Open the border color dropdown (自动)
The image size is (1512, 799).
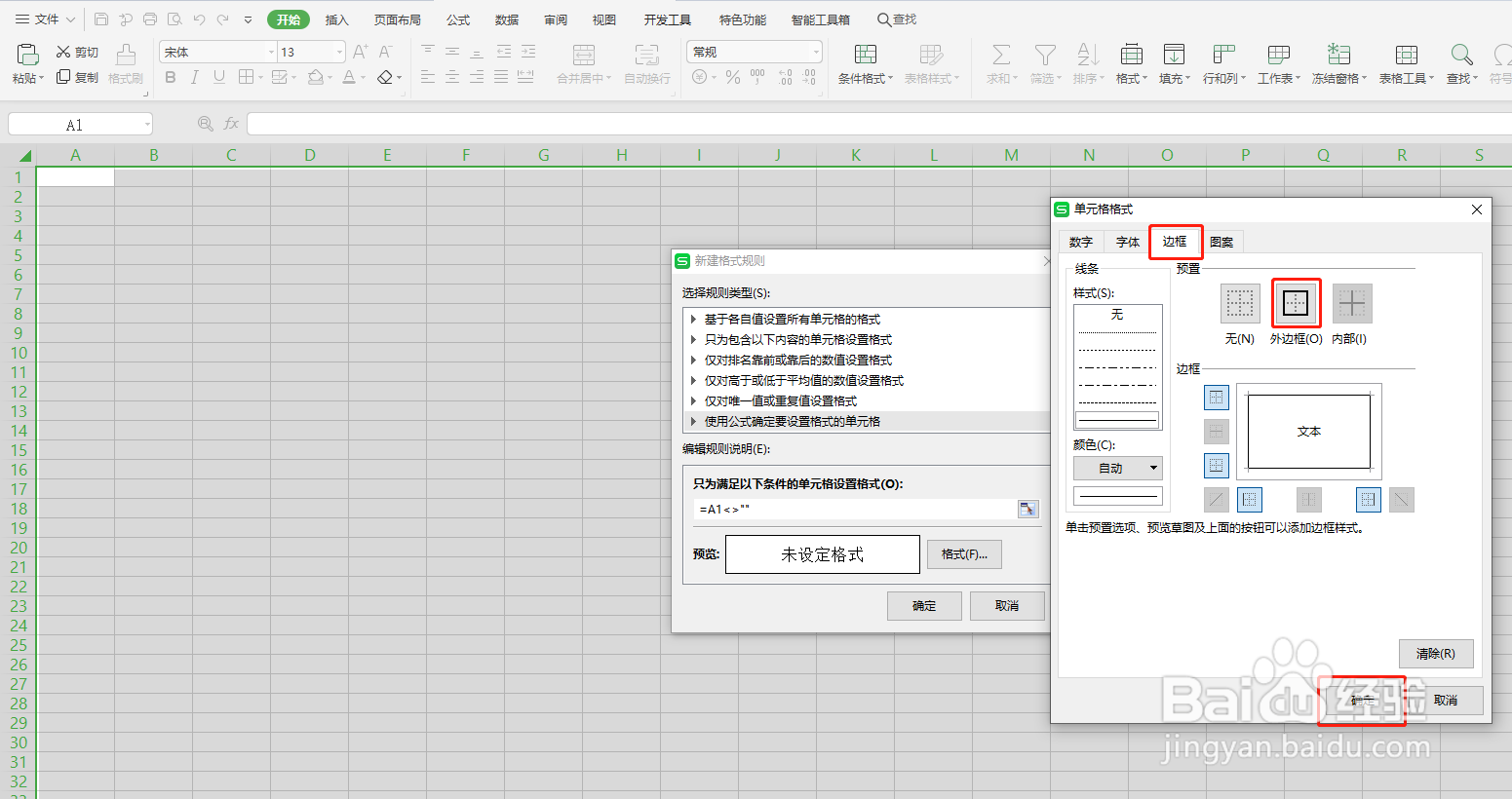(1118, 469)
